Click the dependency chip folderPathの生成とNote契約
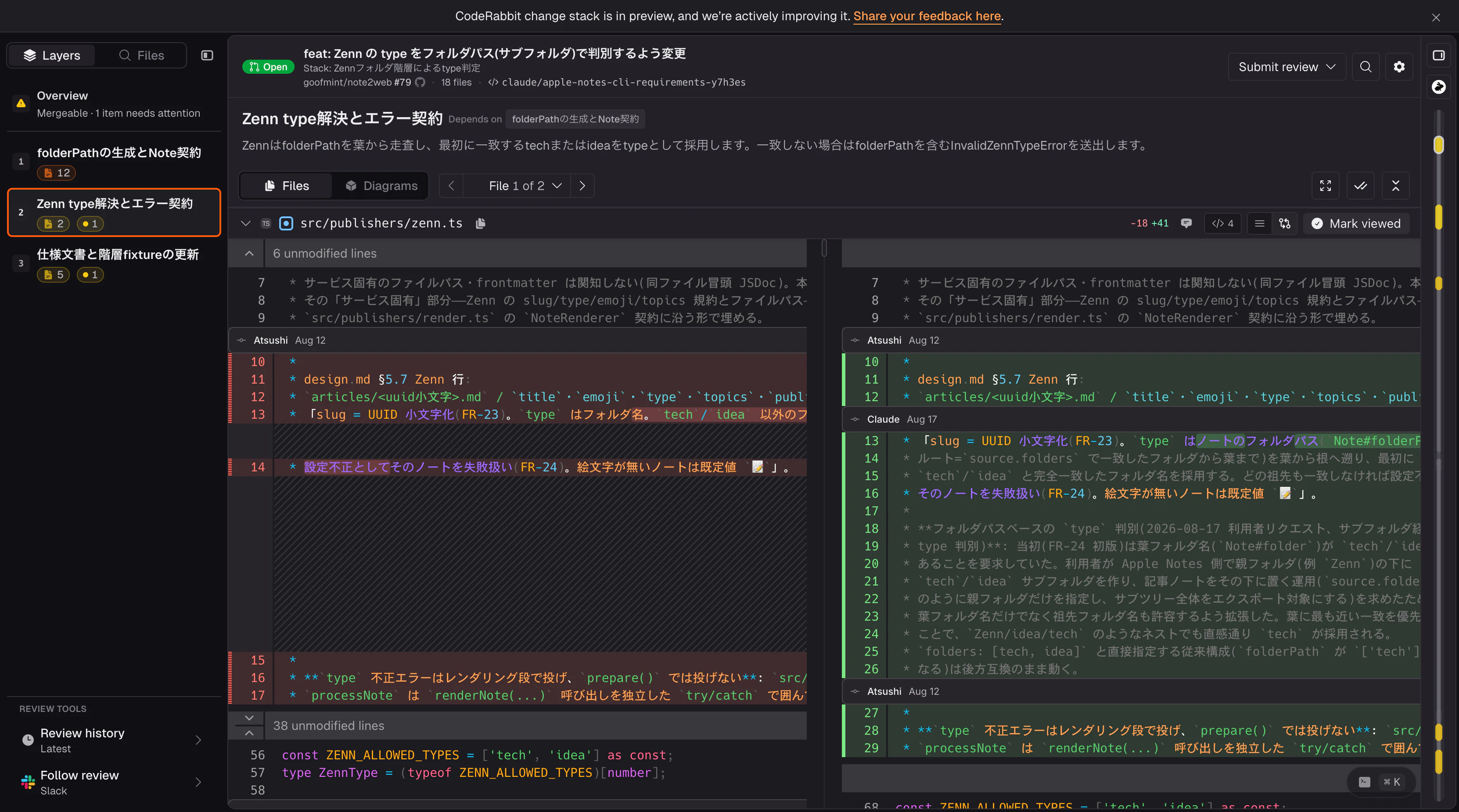The image size is (1459, 812). coord(575,119)
